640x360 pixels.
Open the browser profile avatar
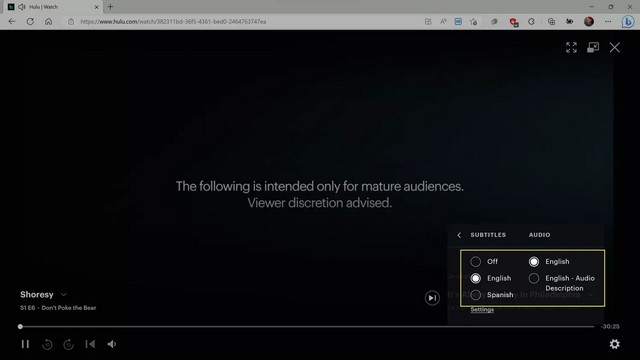[589, 22]
